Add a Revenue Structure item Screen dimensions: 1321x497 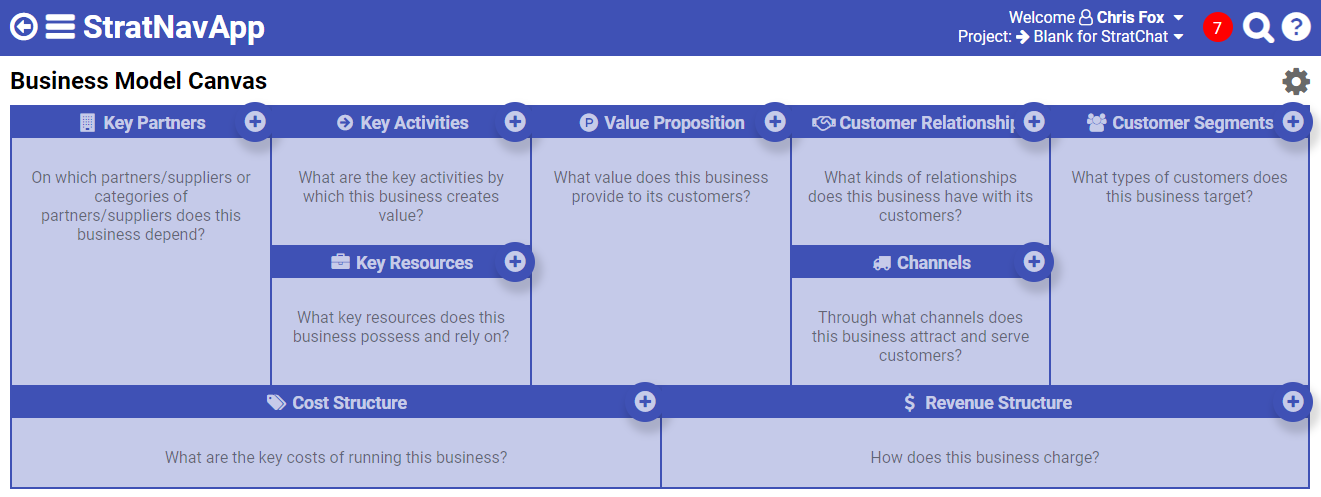[x=1293, y=402]
